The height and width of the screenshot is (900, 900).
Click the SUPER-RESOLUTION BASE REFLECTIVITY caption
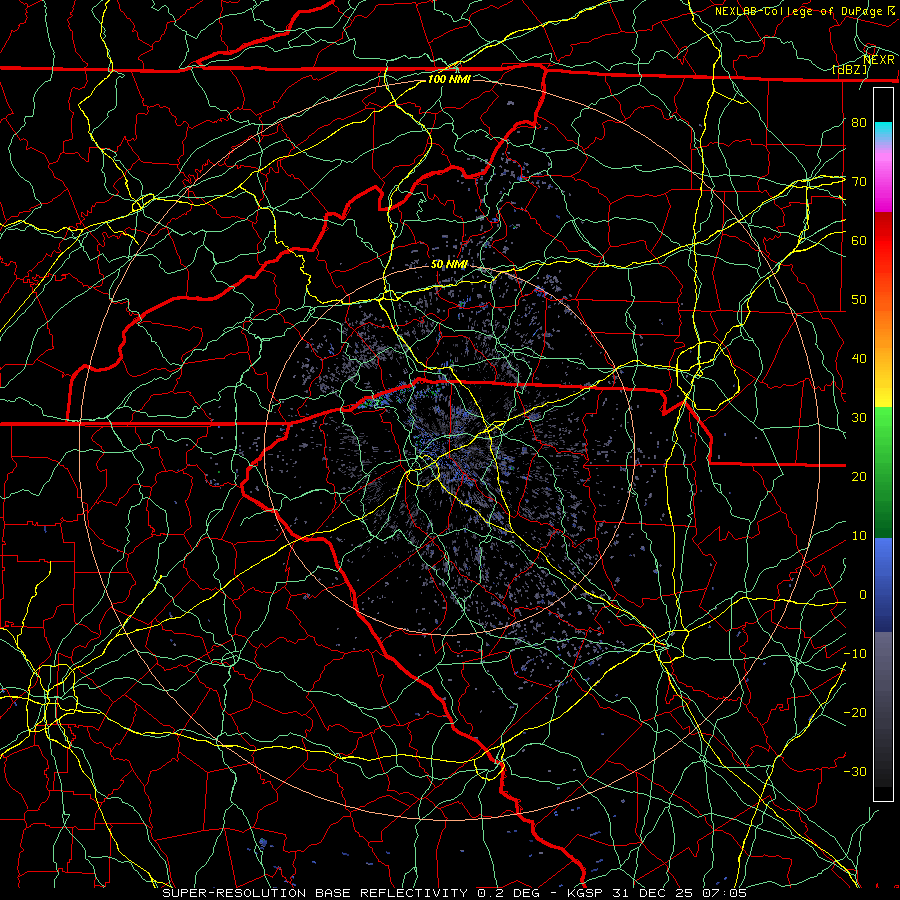[x=315, y=893]
